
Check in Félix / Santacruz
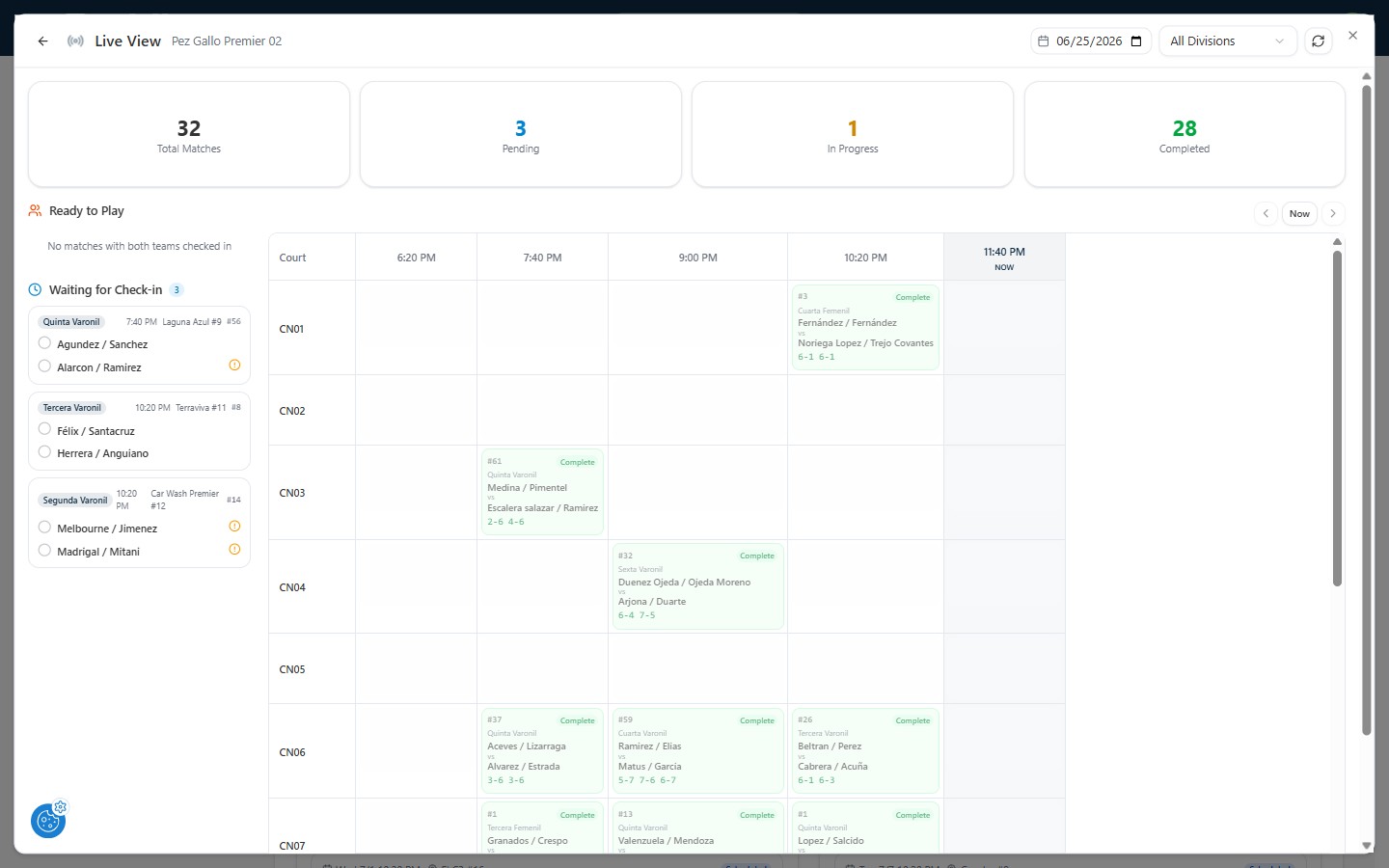click(44, 429)
